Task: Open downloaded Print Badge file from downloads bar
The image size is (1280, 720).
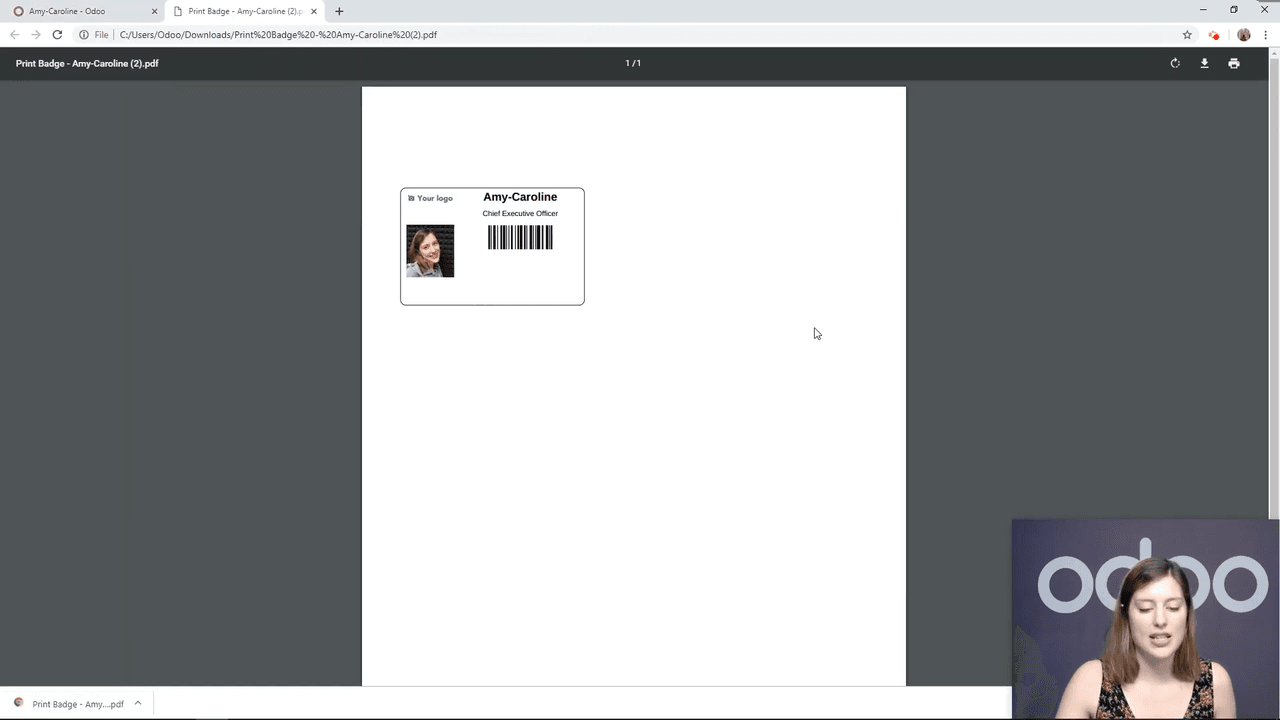Action: point(70,704)
